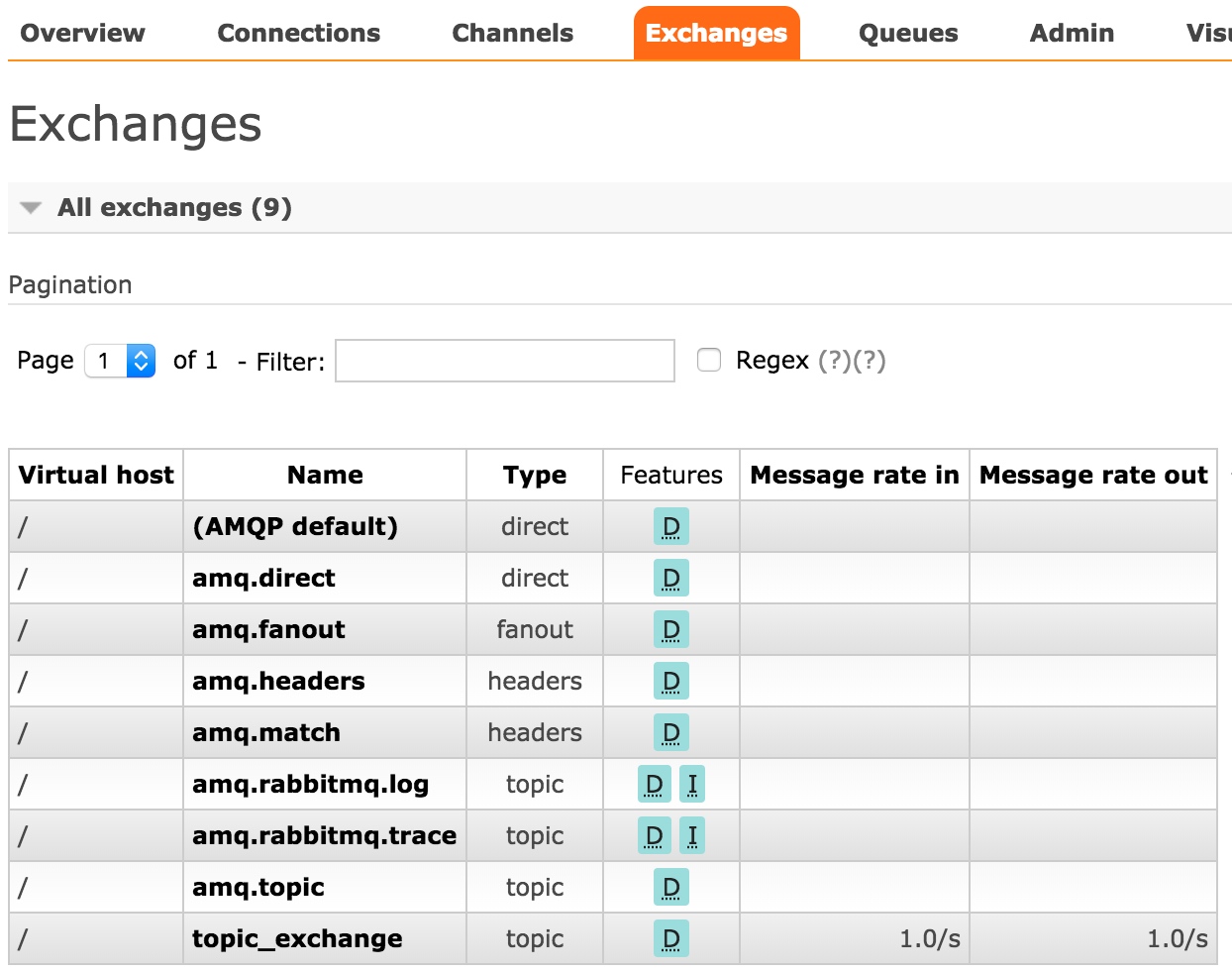Click the D badge in amq.rabbitmq.trace row
Image resolution: width=1232 pixels, height=973 pixels.
[654, 835]
